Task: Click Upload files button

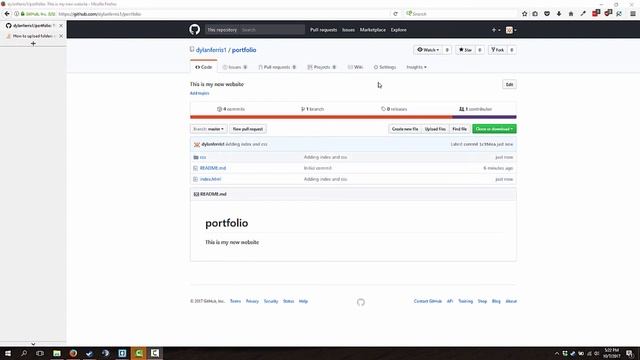Action: (x=435, y=129)
